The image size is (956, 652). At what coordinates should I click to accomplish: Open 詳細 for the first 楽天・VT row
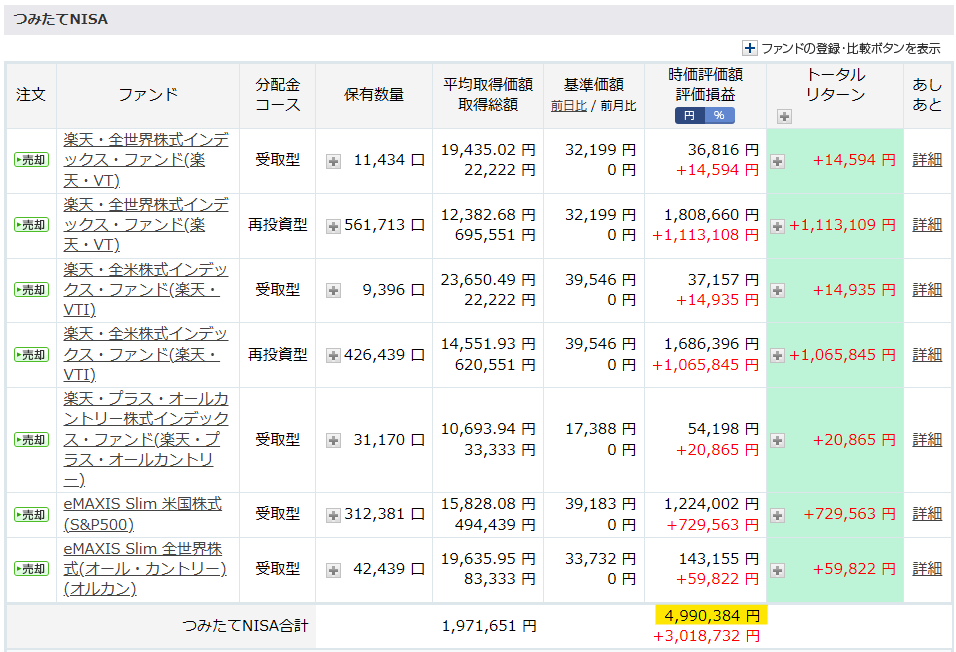pyautogui.click(x=927, y=160)
